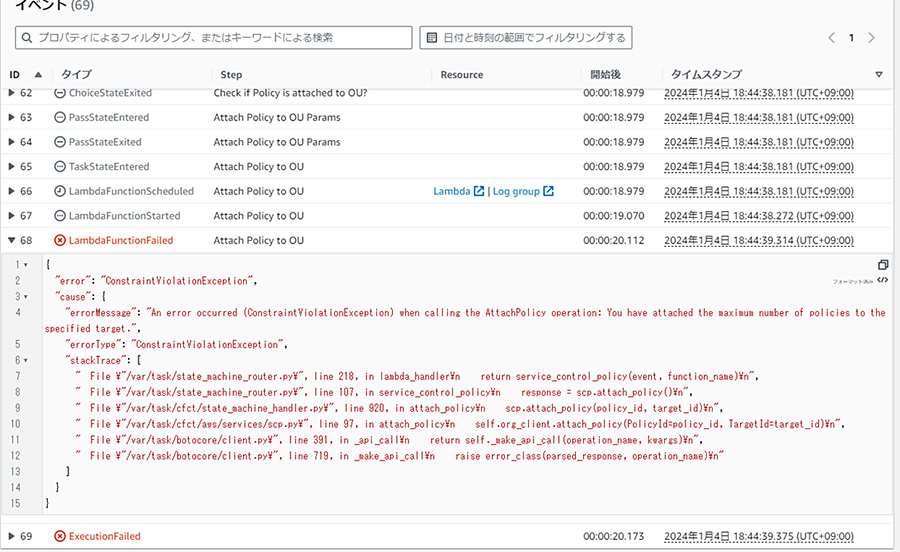Click the イベント (69) heading
The width and height of the screenshot is (900, 552).
(55, 6)
